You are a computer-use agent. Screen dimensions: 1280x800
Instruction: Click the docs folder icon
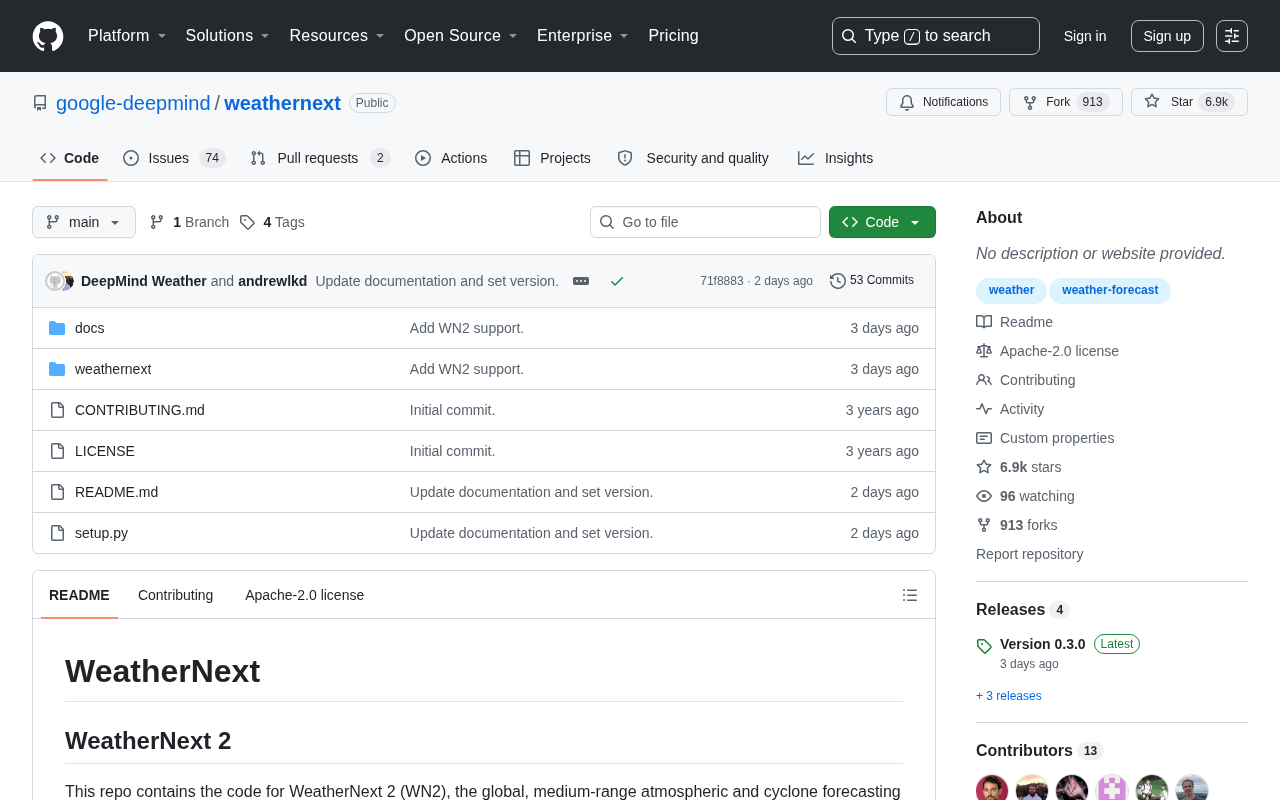click(57, 328)
